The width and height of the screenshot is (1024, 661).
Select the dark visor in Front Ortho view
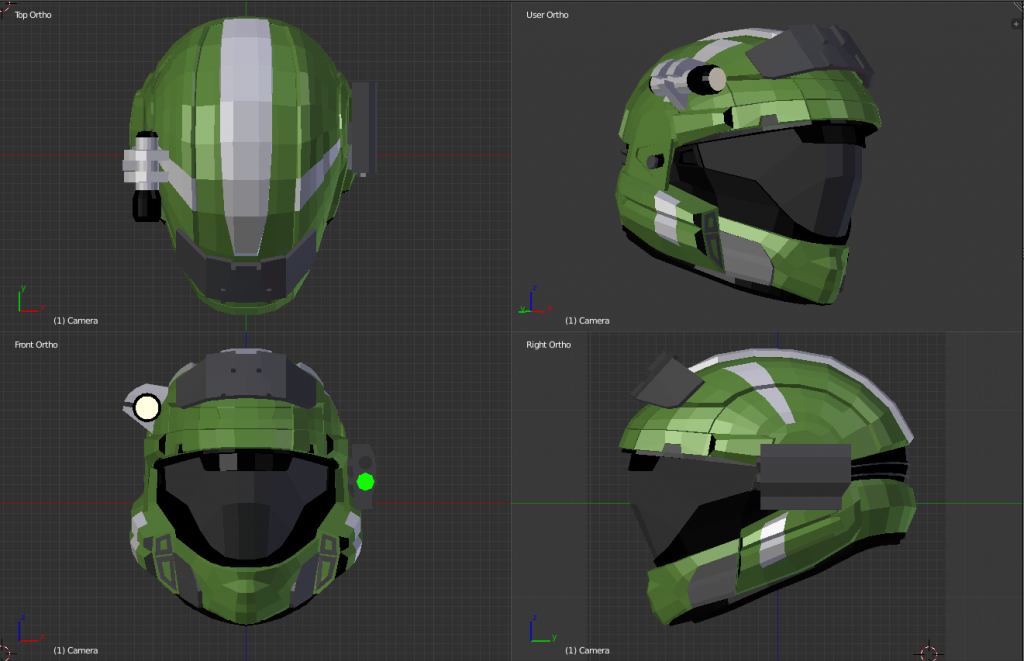(245, 506)
